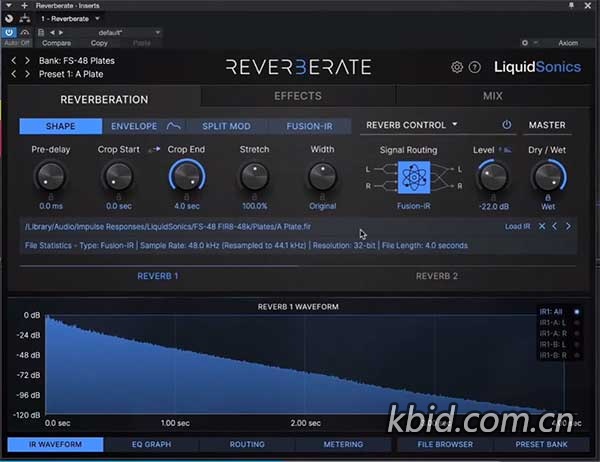Open the Reverb Control dropdown

pyautogui.click(x=412, y=125)
